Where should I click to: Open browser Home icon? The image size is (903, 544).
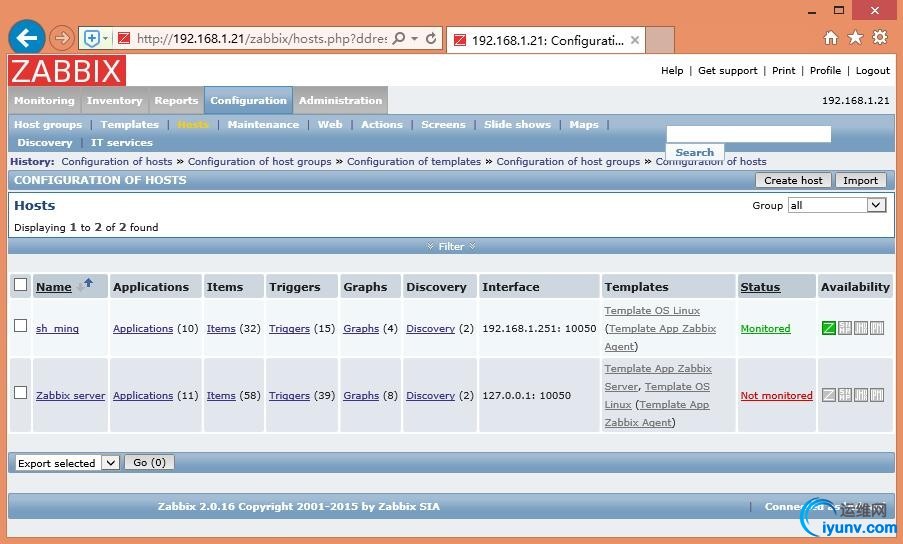830,38
